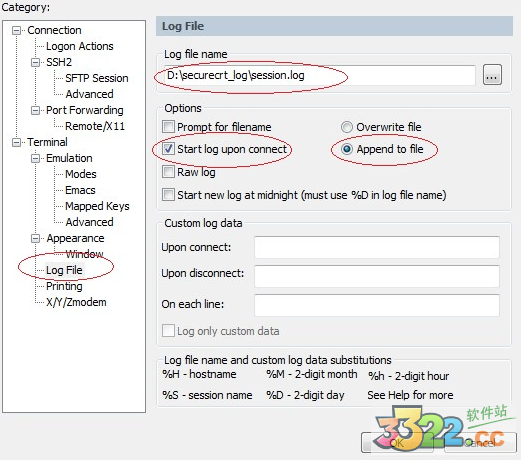Open the Logon Actions category

tap(80, 46)
